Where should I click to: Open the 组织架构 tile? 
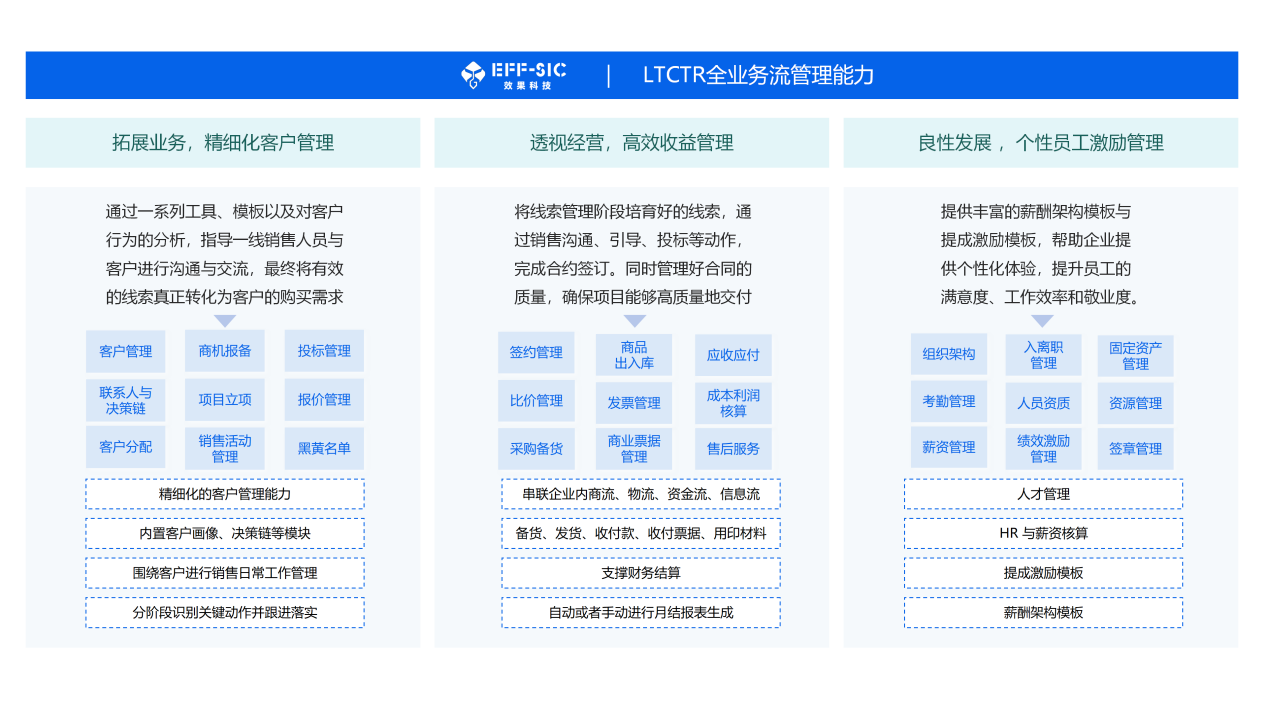pos(948,354)
